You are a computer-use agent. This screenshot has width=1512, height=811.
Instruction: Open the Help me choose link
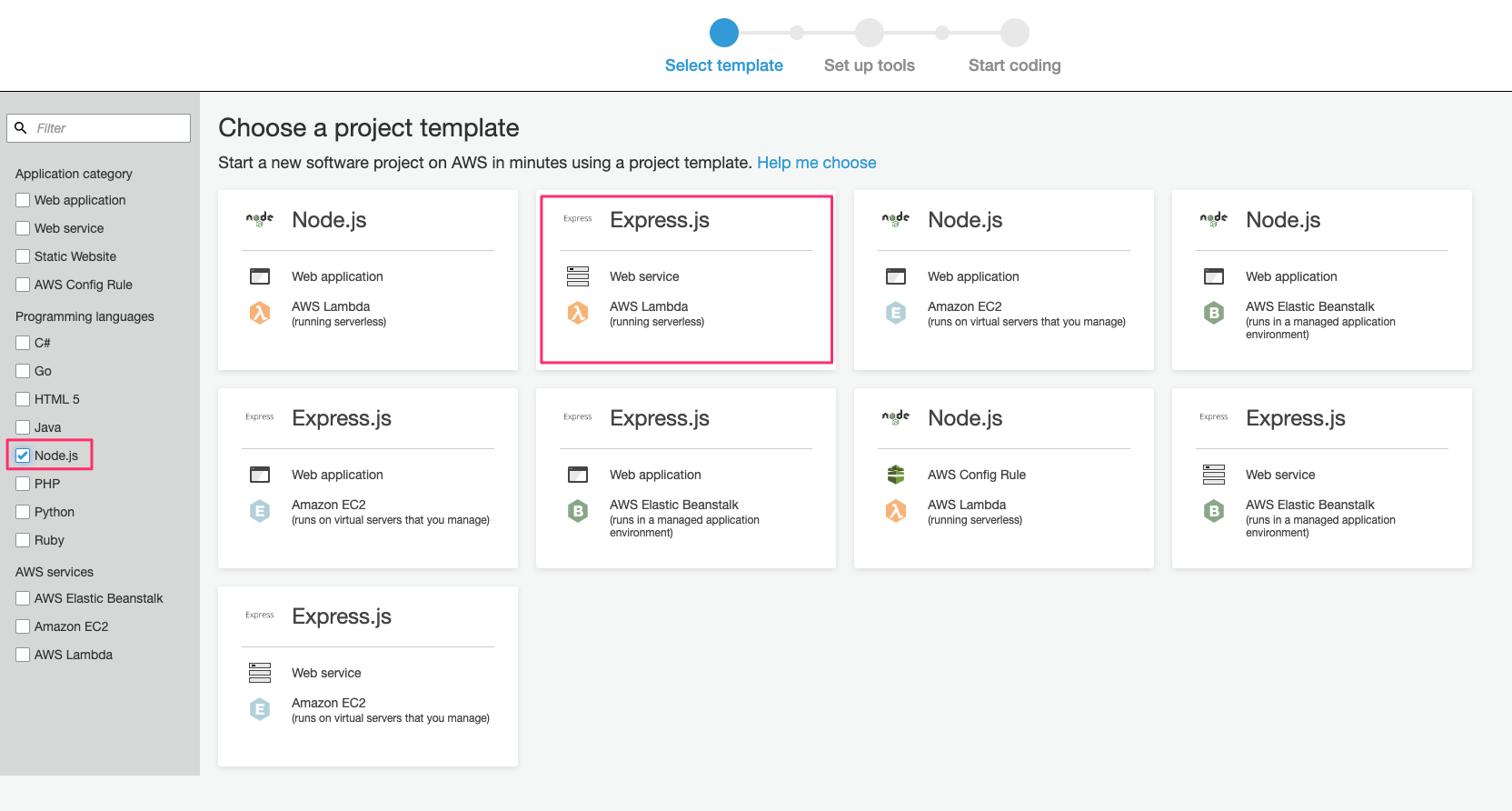[816, 163]
